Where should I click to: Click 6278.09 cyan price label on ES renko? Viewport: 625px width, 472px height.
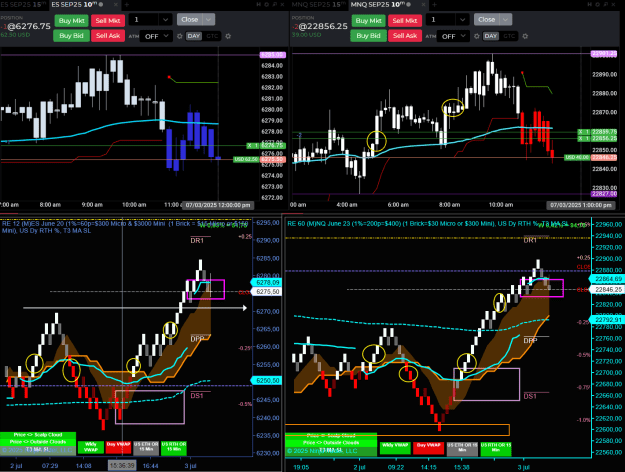(x=267, y=282)
